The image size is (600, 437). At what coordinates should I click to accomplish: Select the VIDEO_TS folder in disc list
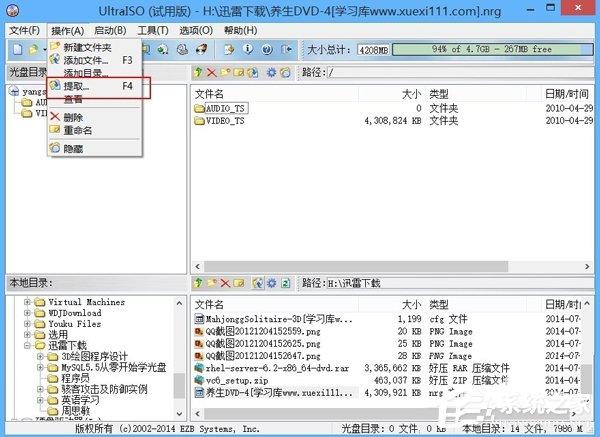220,121
